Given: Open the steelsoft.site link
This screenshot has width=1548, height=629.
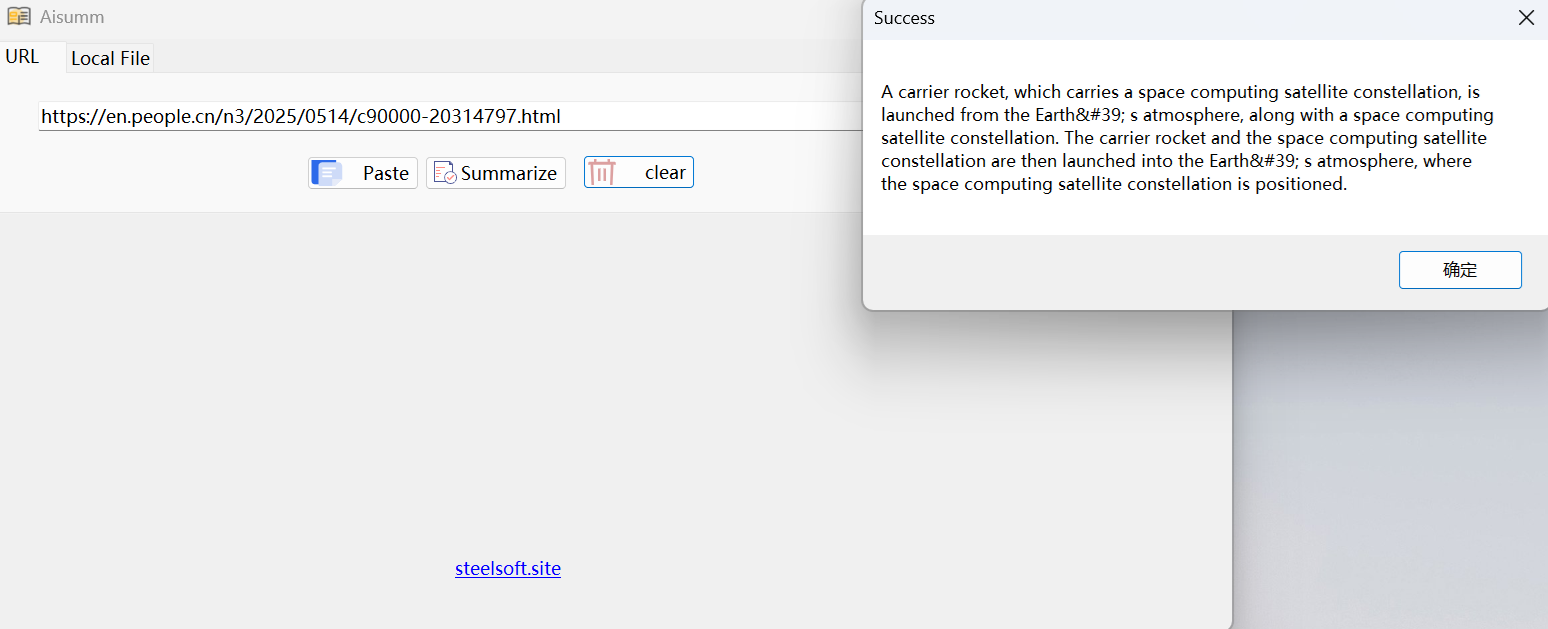Looking at the screenshot, I should coord(508,569).
